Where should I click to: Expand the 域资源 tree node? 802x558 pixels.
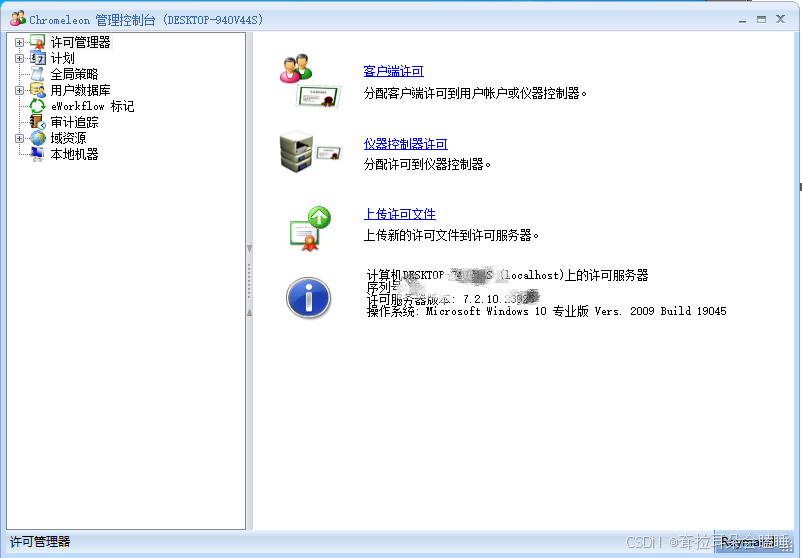[x=19, y=138]
